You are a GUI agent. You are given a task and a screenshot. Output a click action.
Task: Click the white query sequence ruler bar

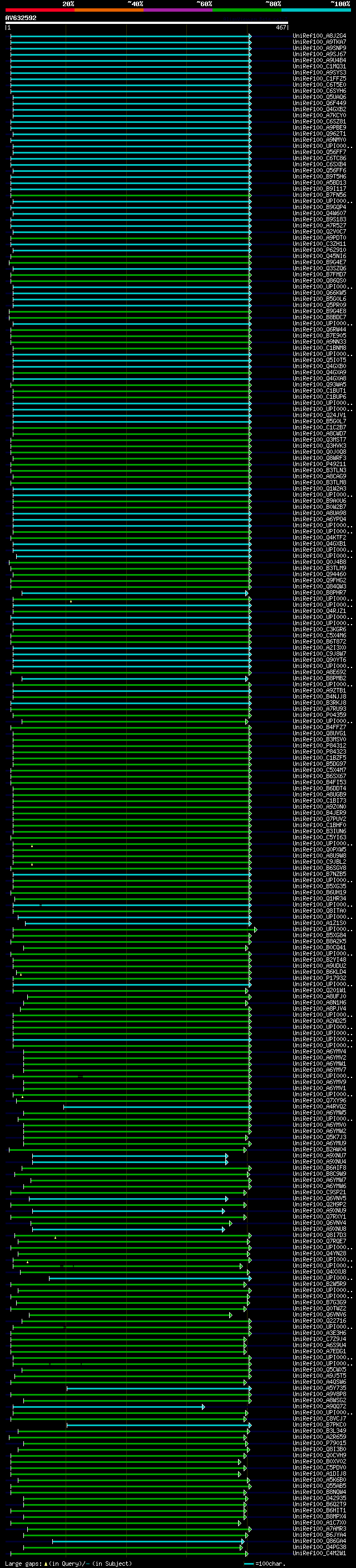[x=147, y=23]
